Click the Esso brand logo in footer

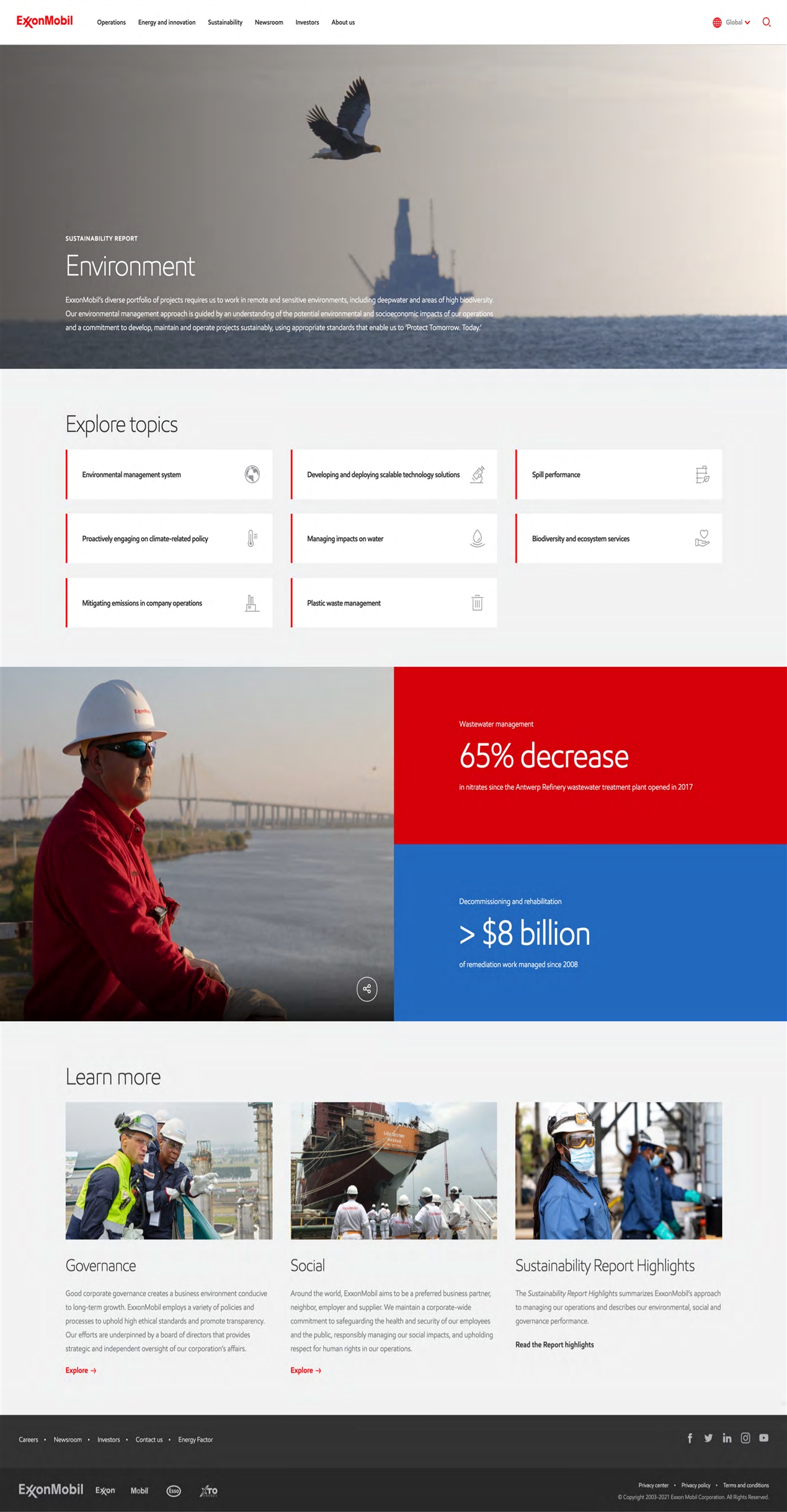tap(174, 1490)
